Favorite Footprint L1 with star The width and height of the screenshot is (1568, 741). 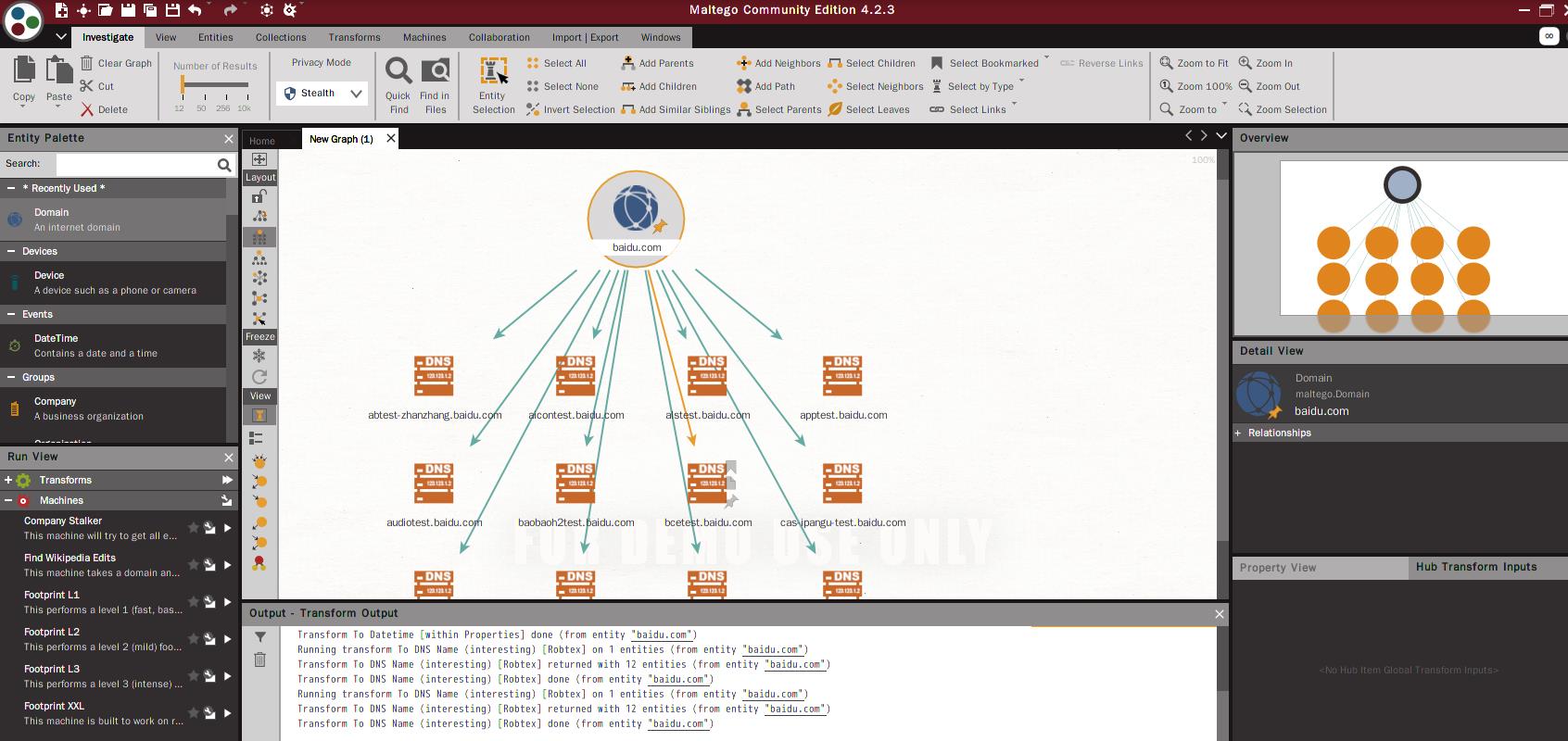pos(194,602)
